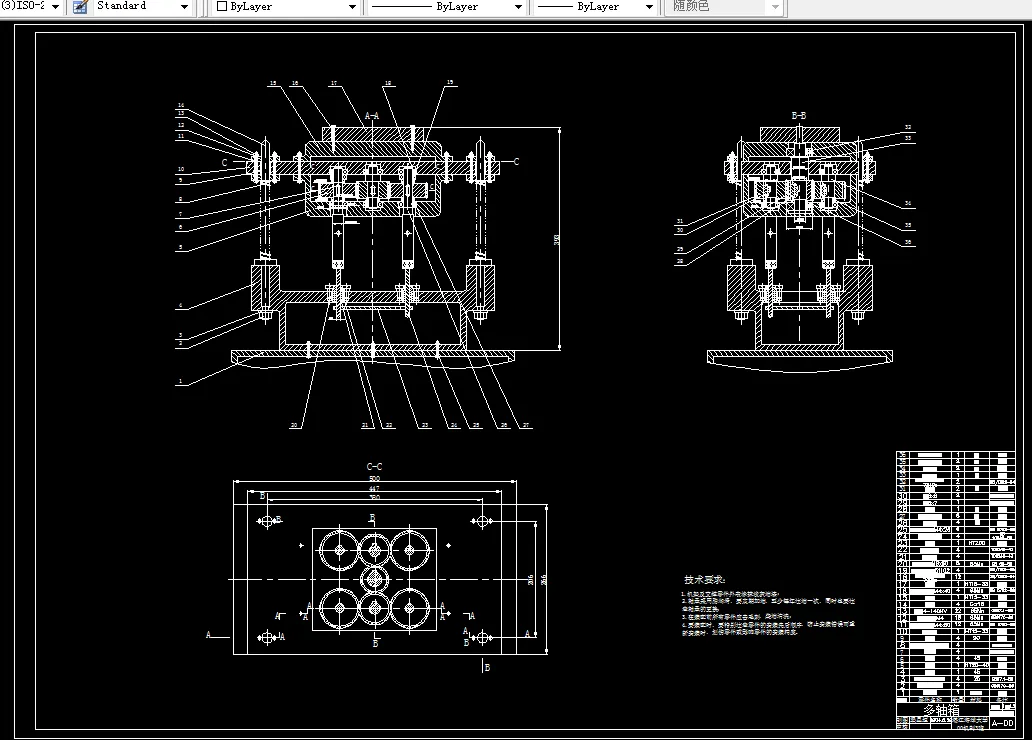Click the 500 dimension in C-C view
This screenshot has width=1032, height=740.
pyautogui.click(x=374, y=479)
